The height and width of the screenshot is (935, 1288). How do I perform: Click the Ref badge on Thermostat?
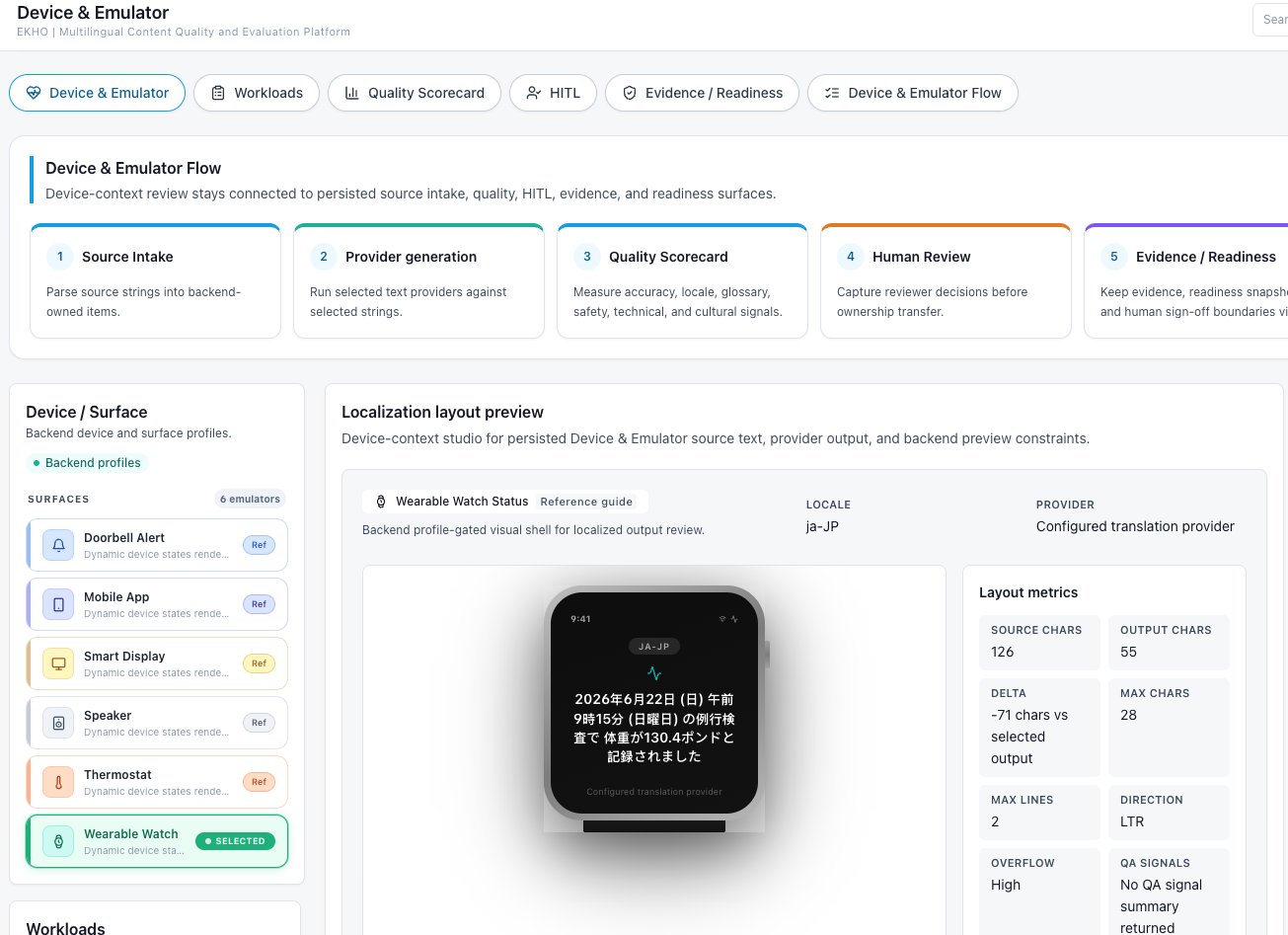coord(259,782)
